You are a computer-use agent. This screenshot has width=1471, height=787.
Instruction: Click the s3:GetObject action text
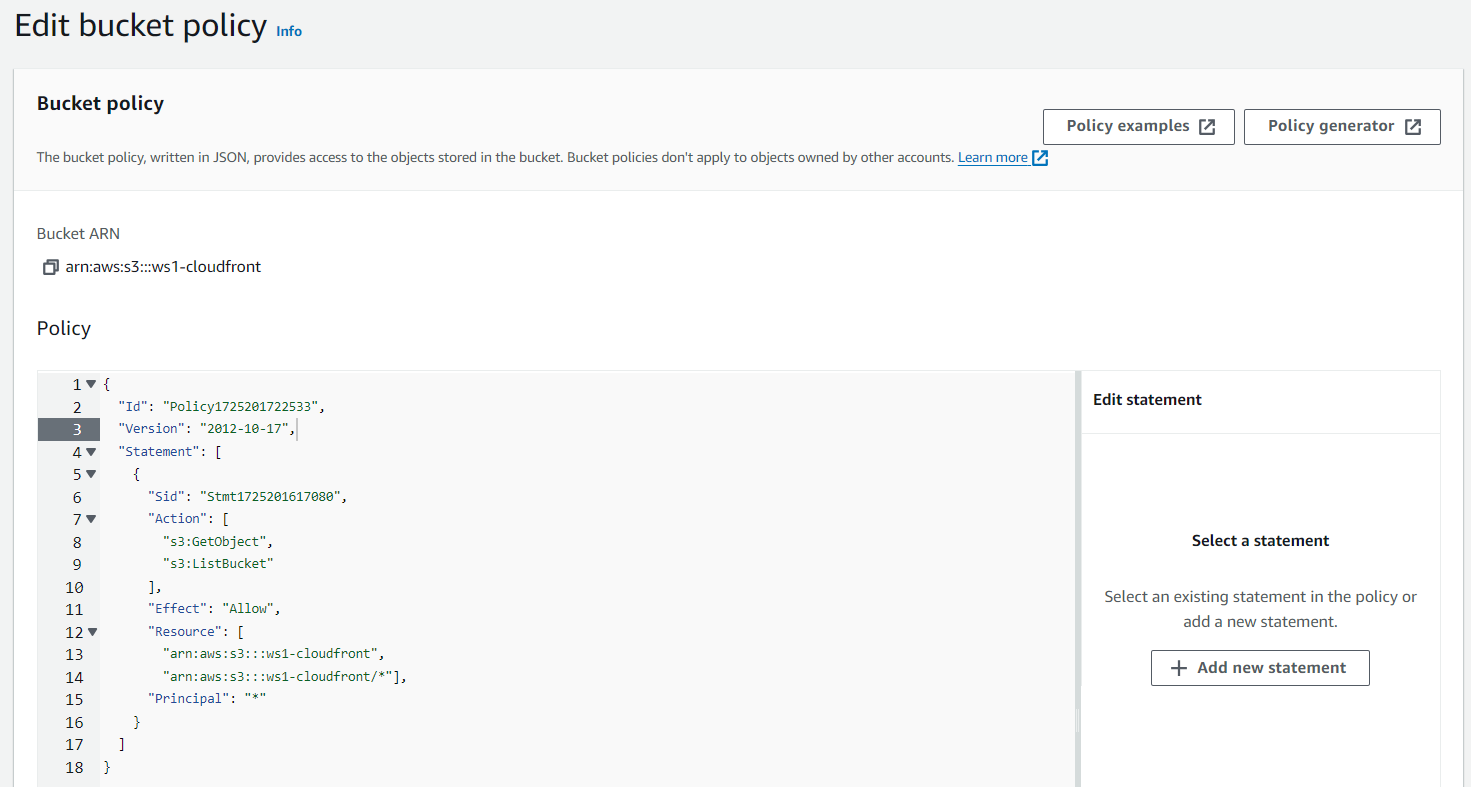tap(217, 541)
